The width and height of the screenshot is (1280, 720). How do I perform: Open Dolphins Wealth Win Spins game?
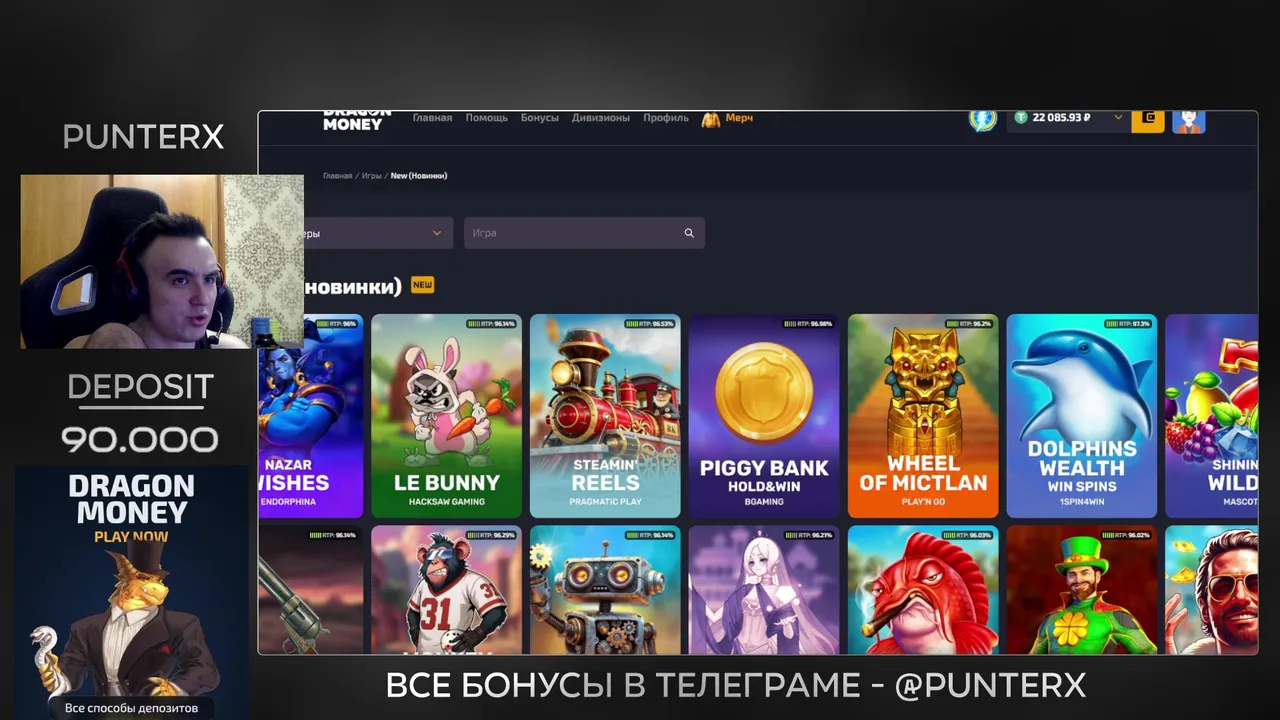coord(1082,416)
